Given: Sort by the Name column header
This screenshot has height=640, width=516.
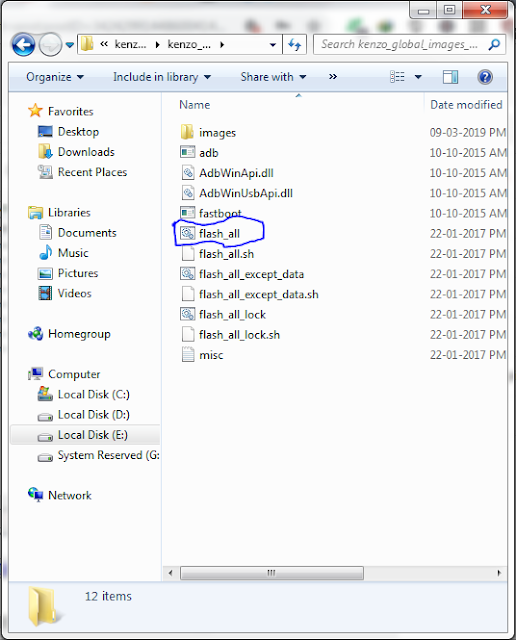Looking at the screenshot, I should click(x=195, y=105).
